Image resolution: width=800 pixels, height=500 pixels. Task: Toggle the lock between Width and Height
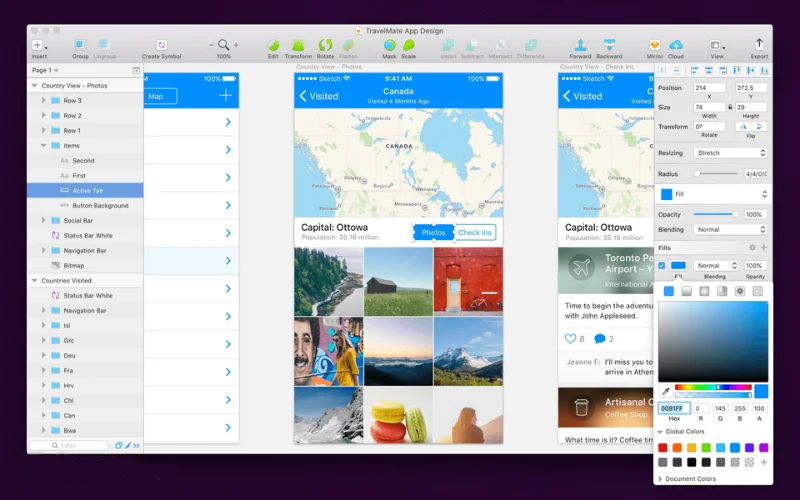pos(730,106)
